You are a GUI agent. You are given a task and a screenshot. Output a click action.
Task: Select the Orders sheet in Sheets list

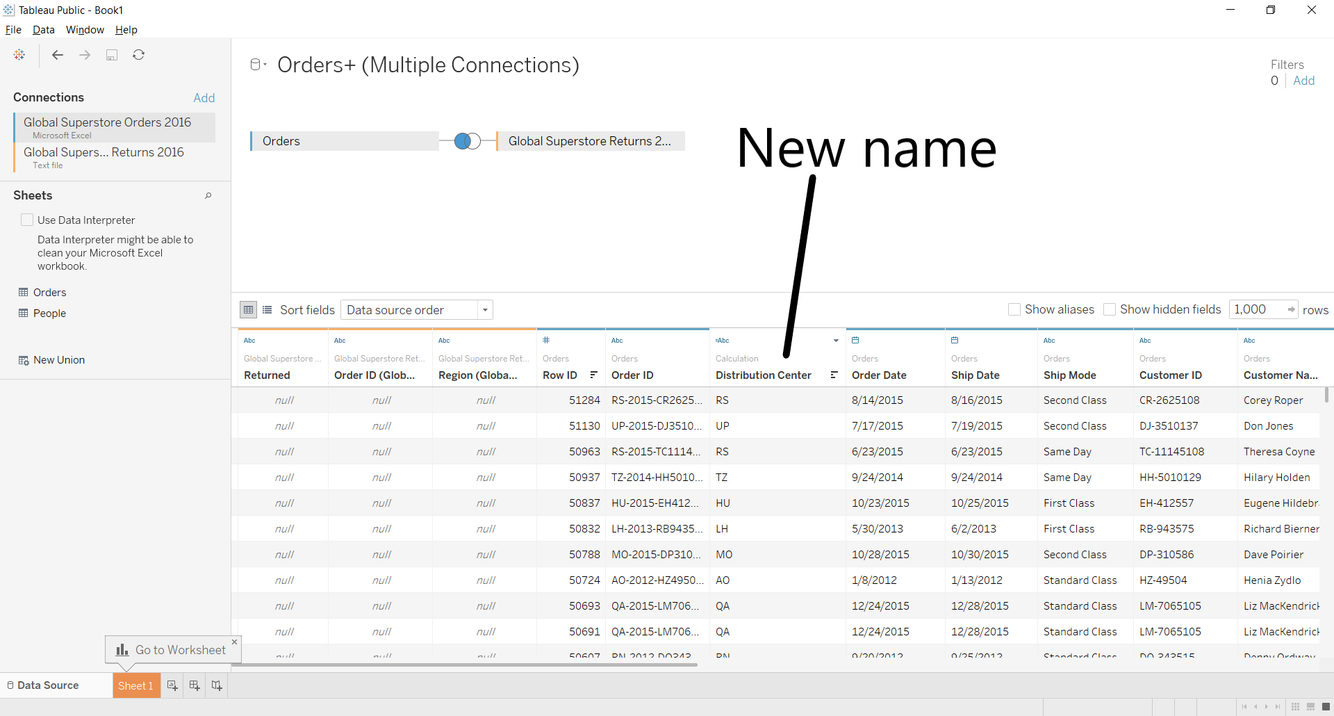[49, 293]
